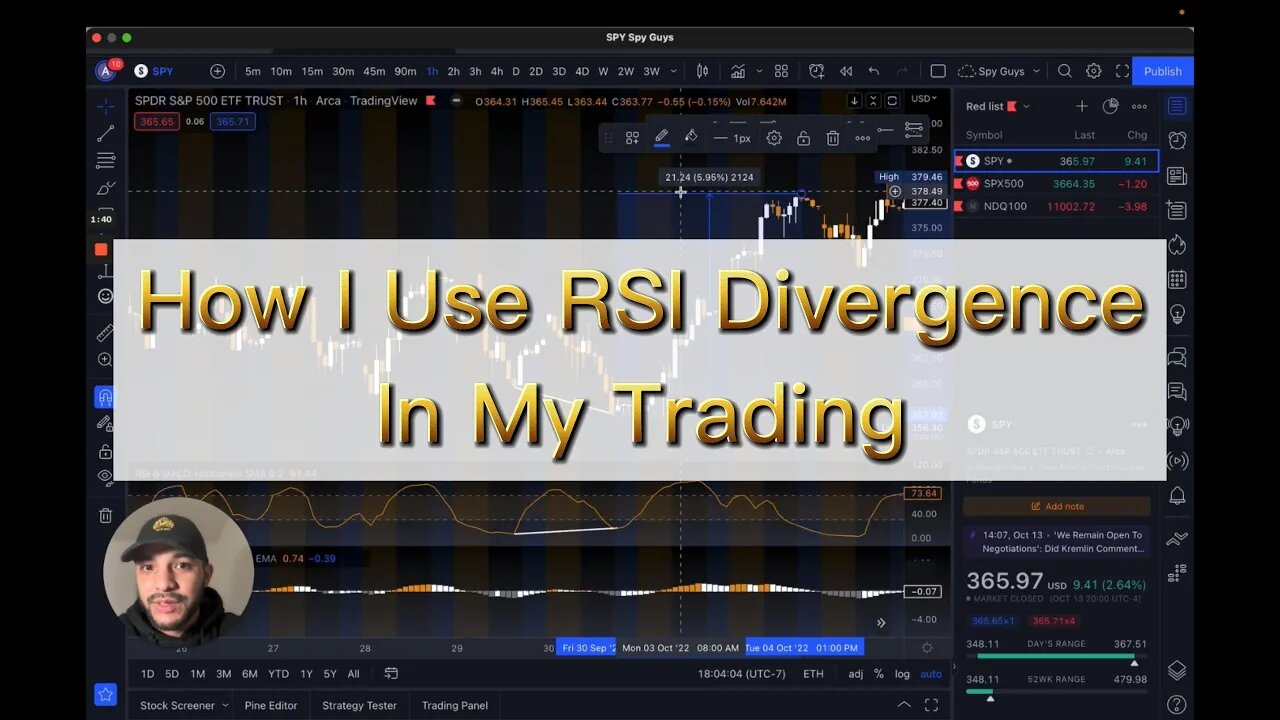
Task: Click the red color swatch in left toolbar
Action: pos(101,249)
